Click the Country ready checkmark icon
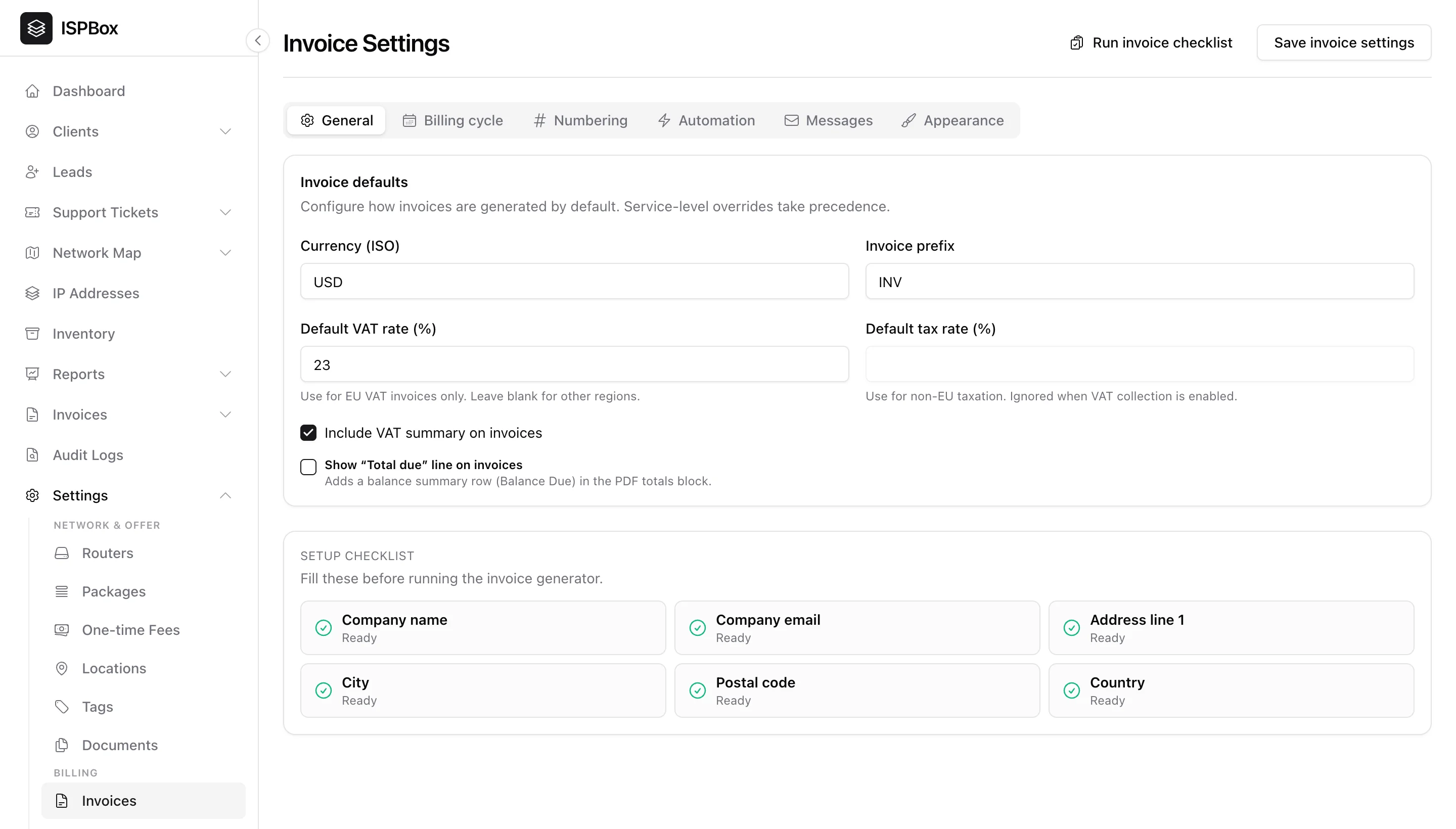1456x829 pixels. [1072, 690]
